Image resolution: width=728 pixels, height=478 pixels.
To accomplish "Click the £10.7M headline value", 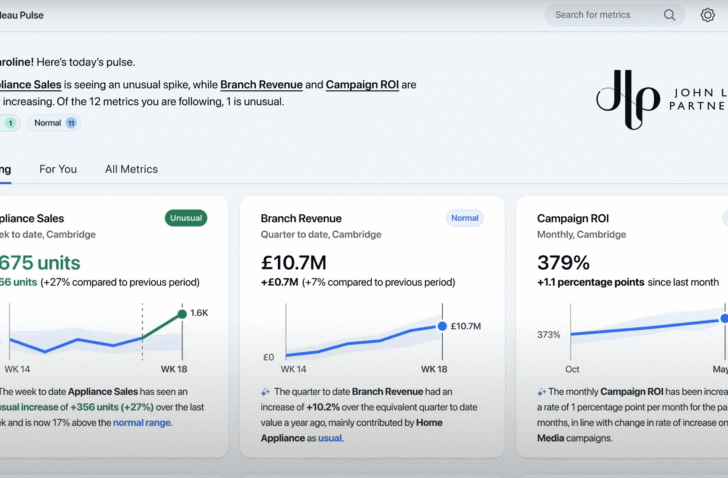I will [x=293, y=263].
